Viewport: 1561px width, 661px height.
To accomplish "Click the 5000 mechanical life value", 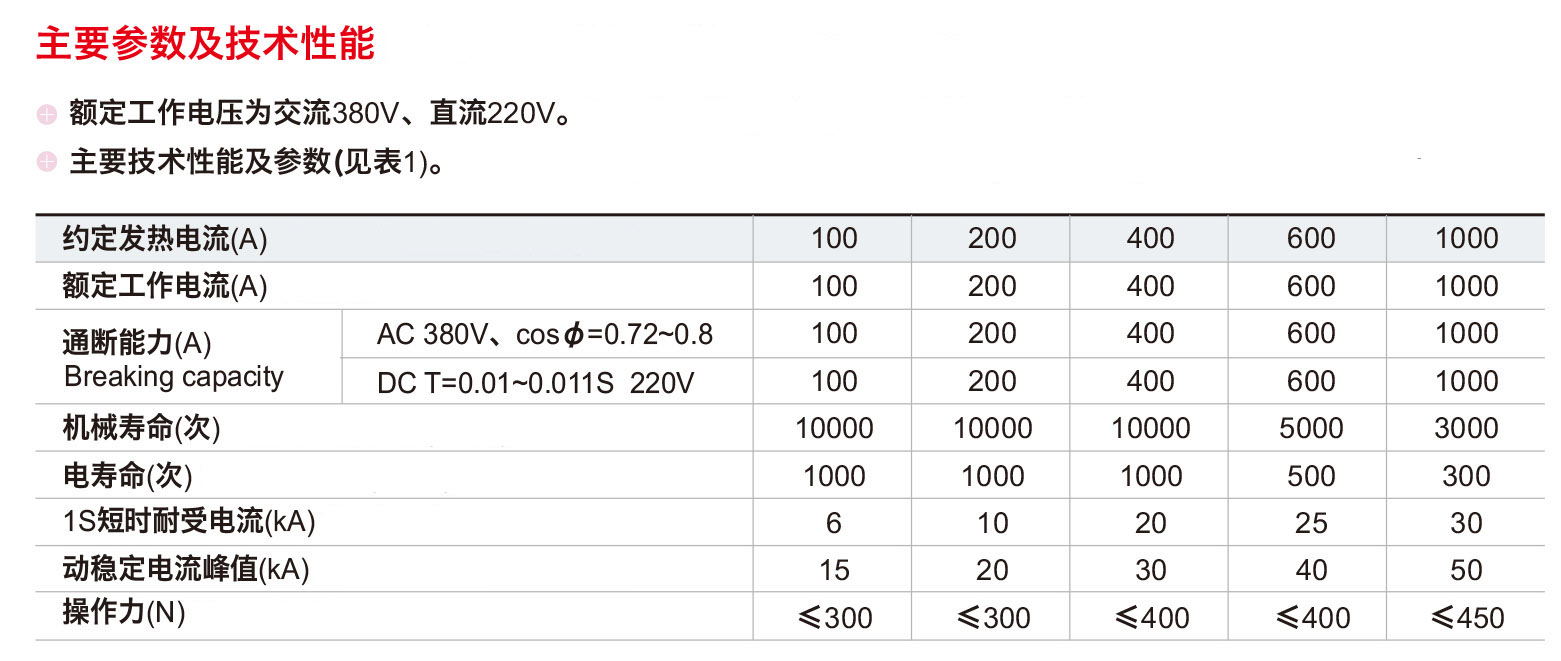I will click(x=1311, y=429).
